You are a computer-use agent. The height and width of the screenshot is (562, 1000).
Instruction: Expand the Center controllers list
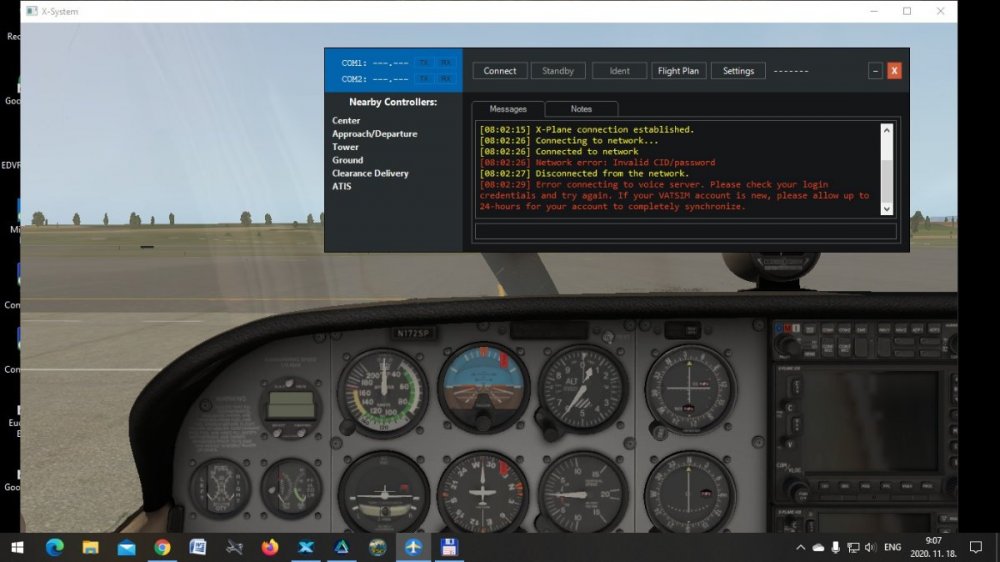pos(346,121)
